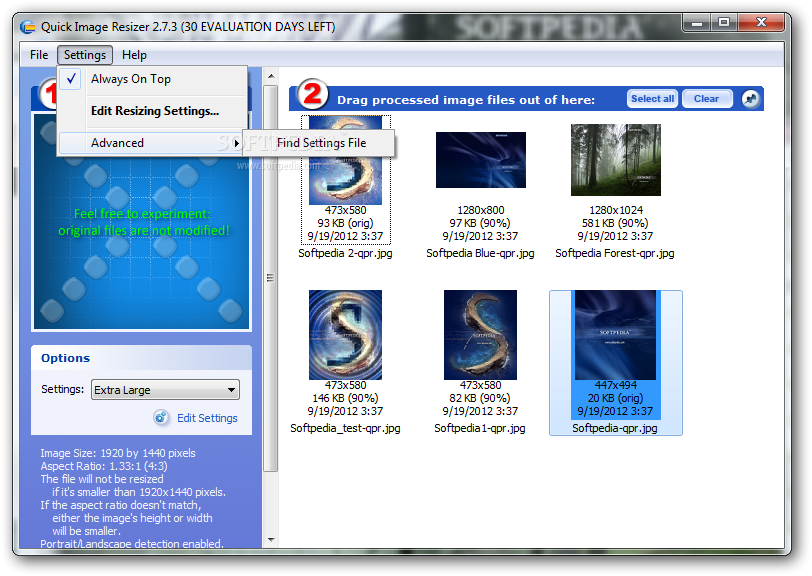Click the 581 KB (90%) size text
812x576 pixels.
(615, 223)
